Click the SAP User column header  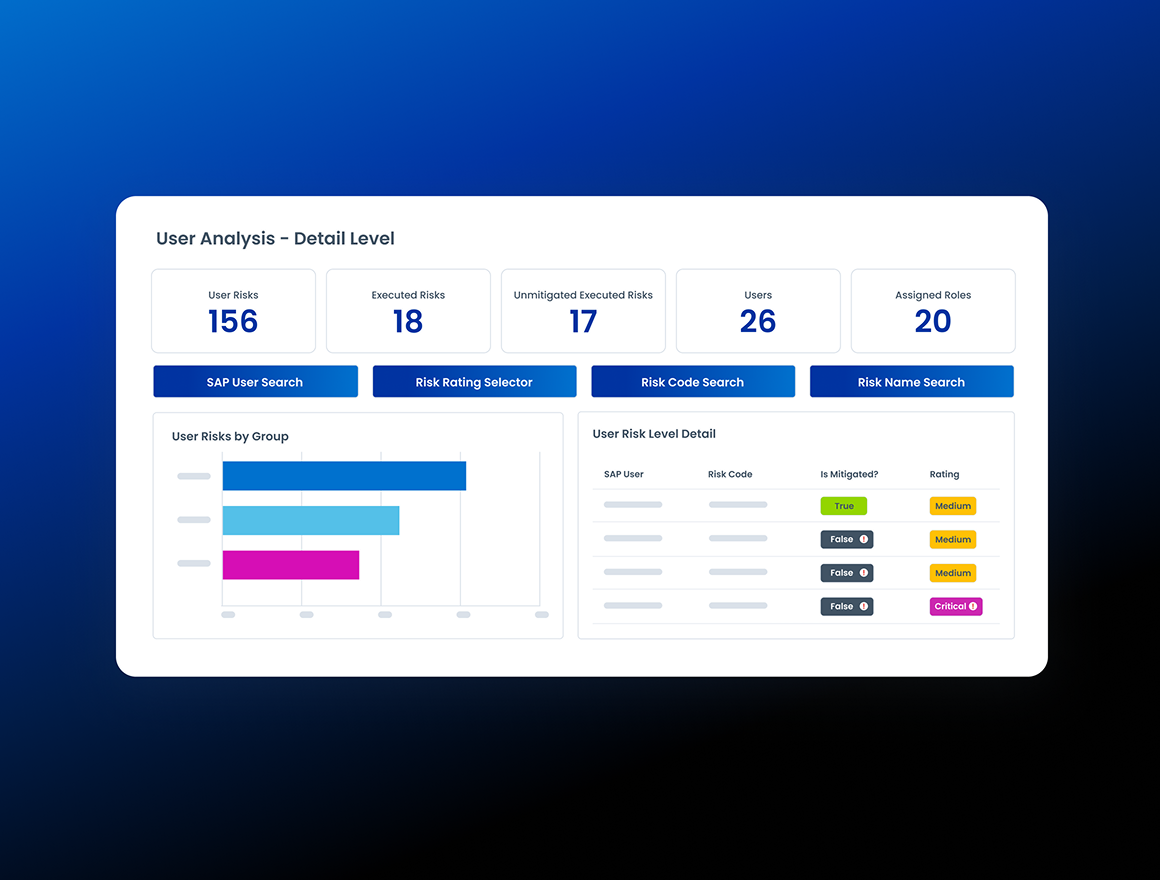click(x=624, y=474)
